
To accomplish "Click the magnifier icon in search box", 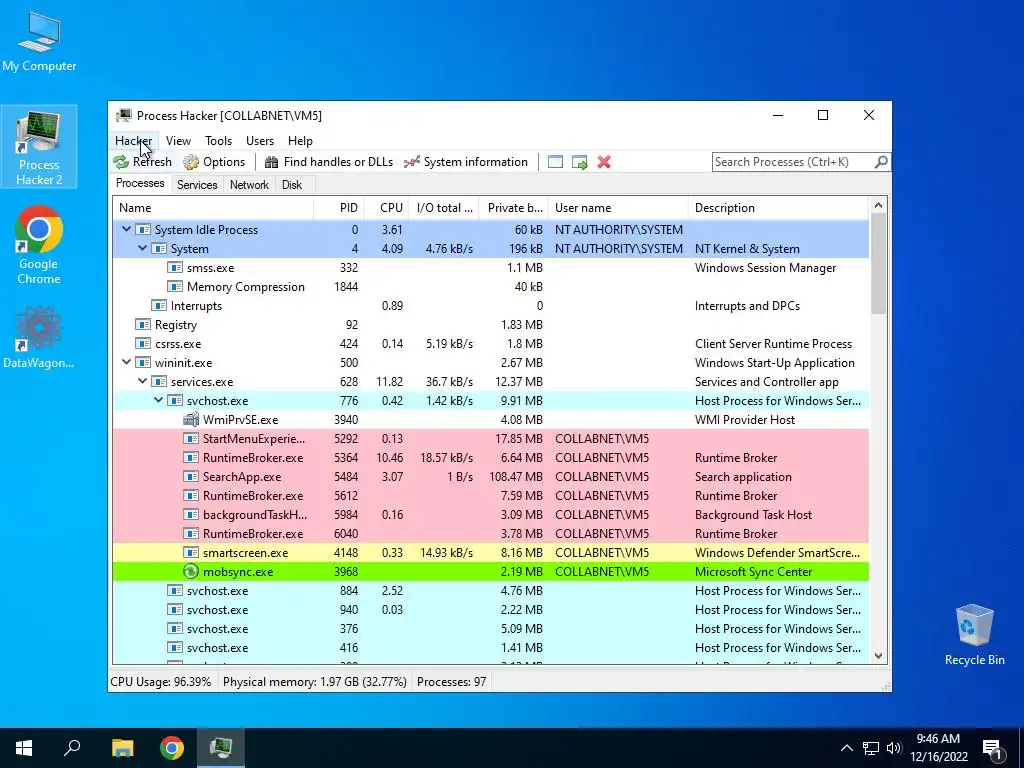I will click(880, 161).
